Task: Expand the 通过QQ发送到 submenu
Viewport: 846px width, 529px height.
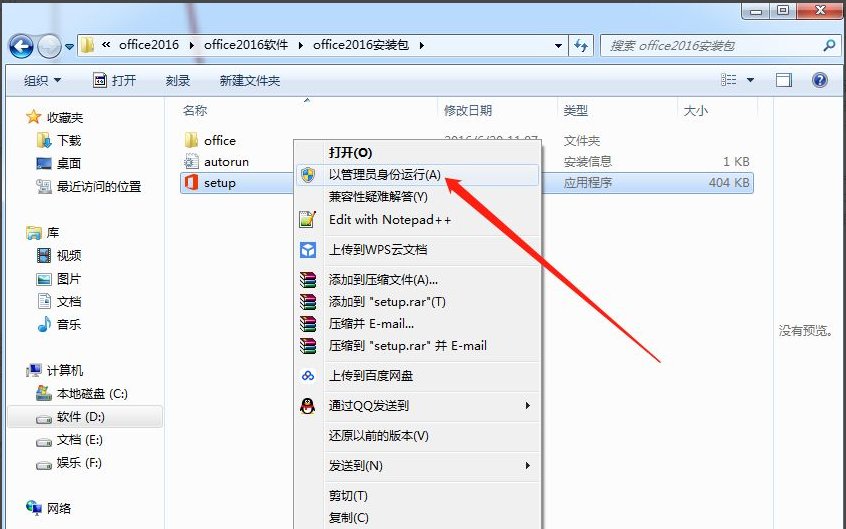Action: pos(527,406)
